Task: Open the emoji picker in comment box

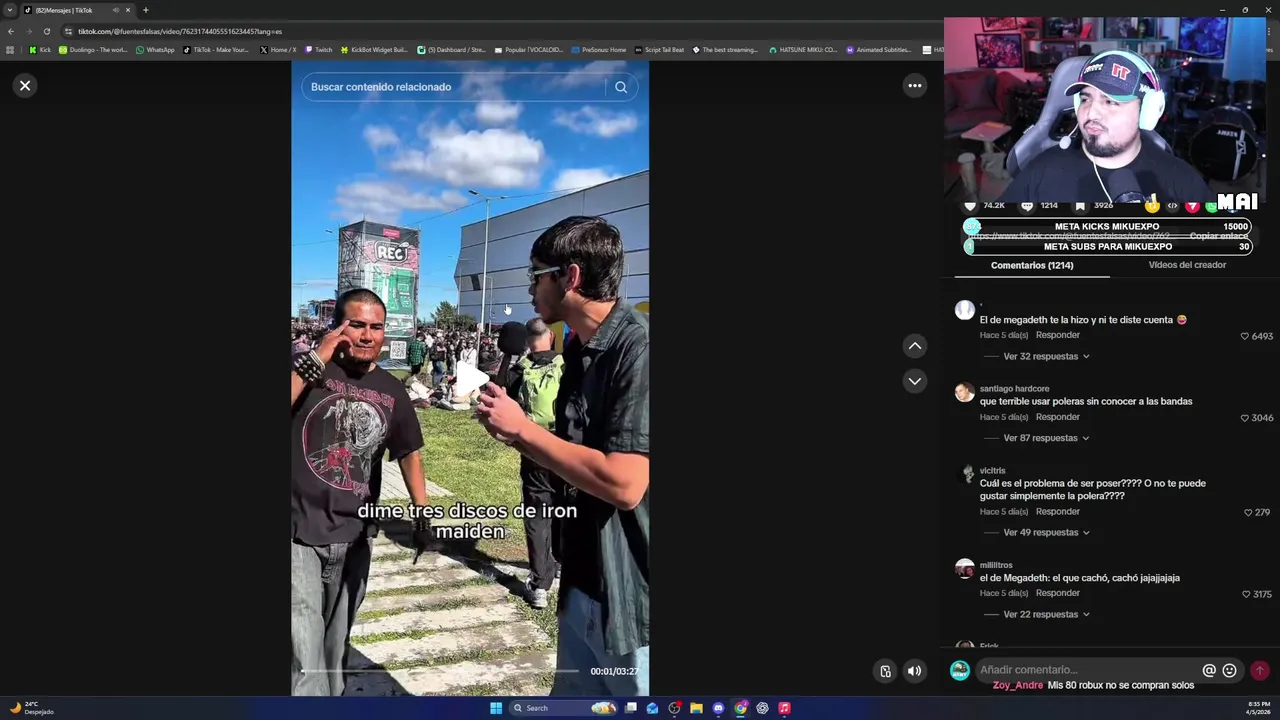Action: tap(1229, 671)
